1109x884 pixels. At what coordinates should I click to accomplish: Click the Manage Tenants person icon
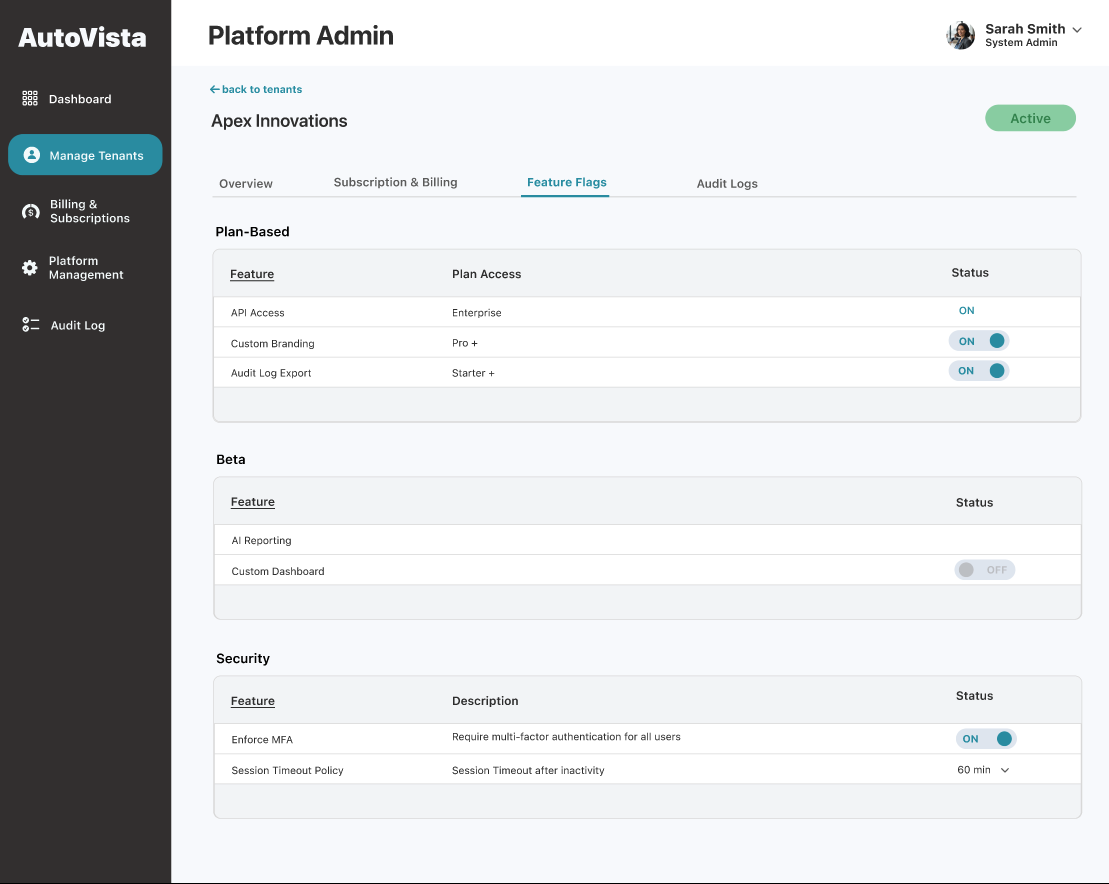click(32, 155)
